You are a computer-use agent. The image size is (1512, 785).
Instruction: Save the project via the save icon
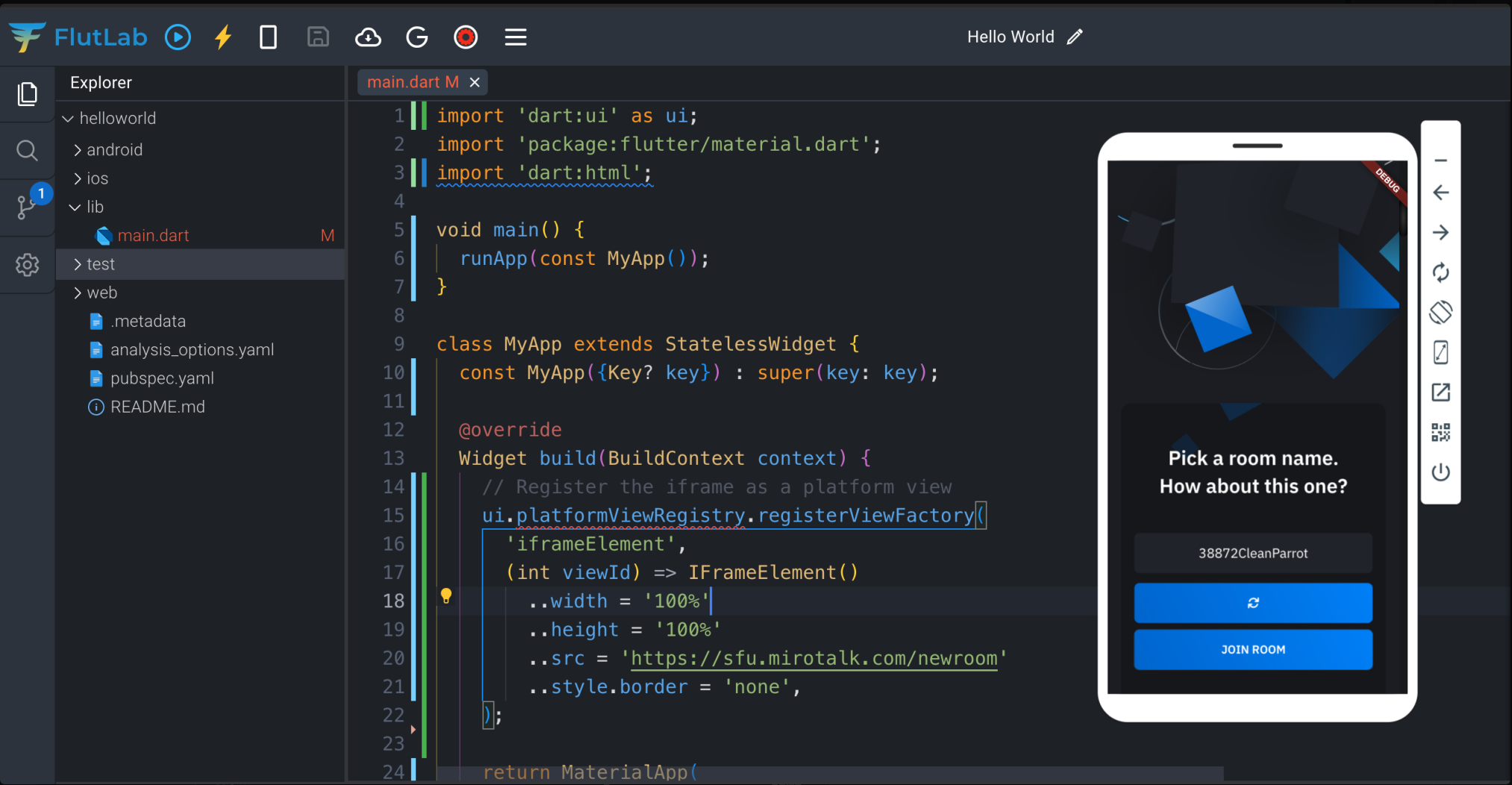click(x=318, y=37)
